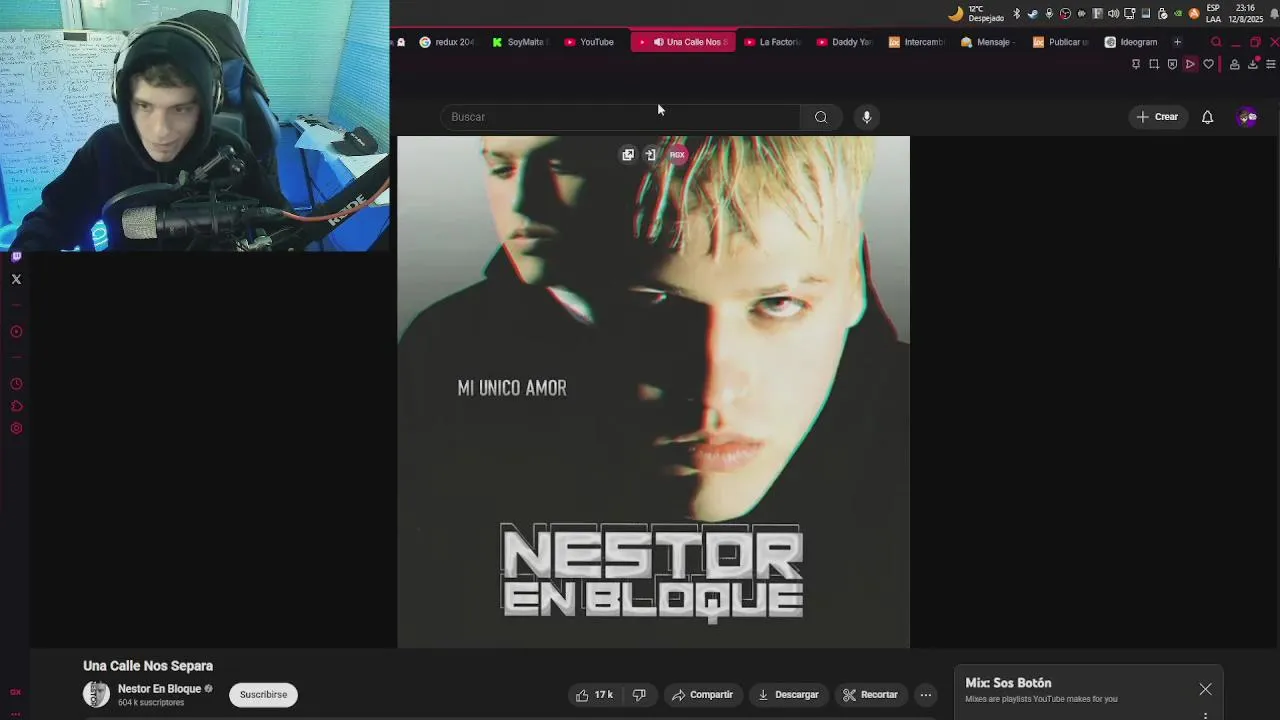This screenshot has height=720, width=1280.
Task: Like the video with thumbs-up 17 k
Action: tap(594, 695)
